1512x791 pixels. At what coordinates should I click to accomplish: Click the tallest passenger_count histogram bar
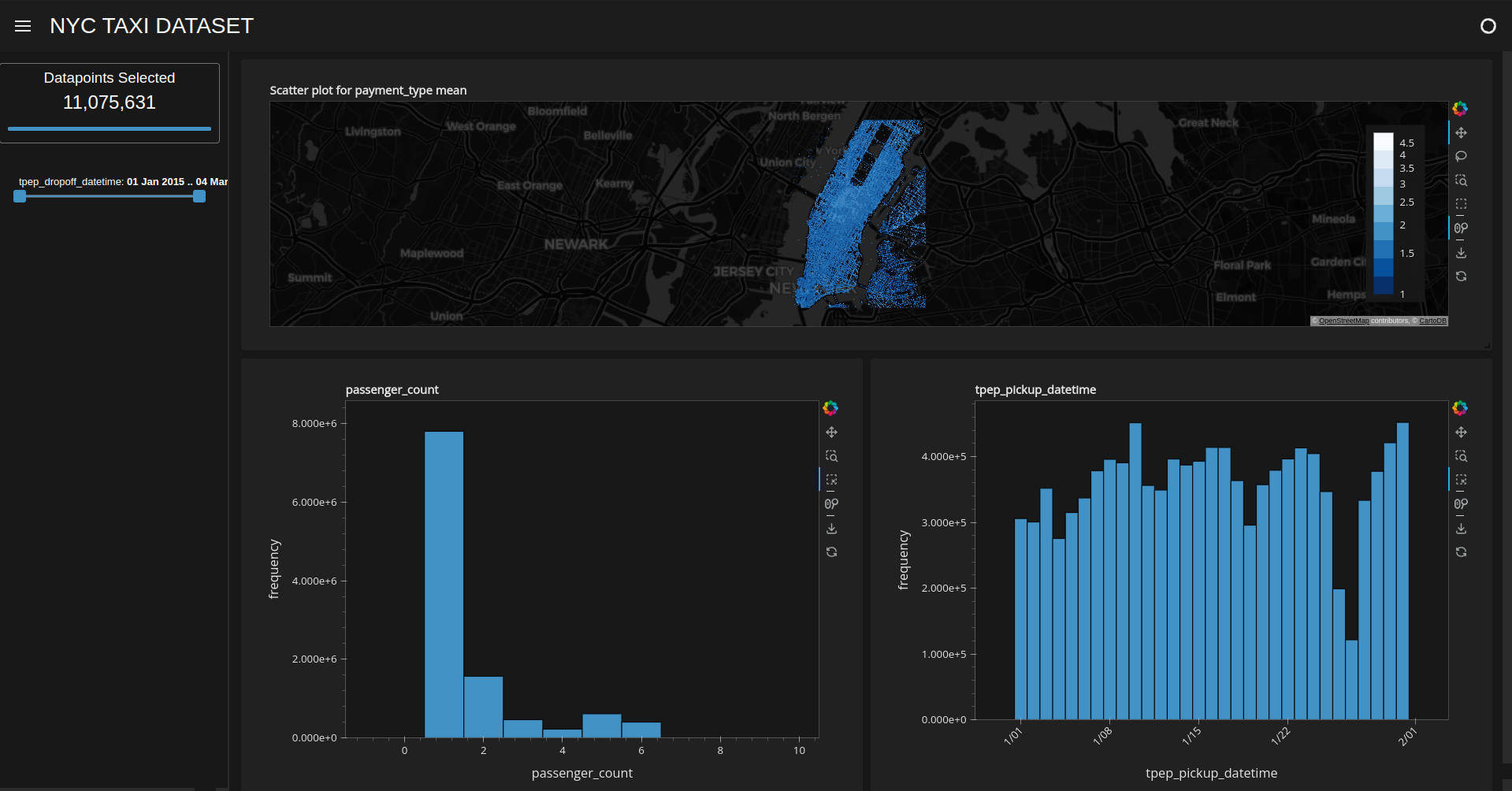coord(444,583)
